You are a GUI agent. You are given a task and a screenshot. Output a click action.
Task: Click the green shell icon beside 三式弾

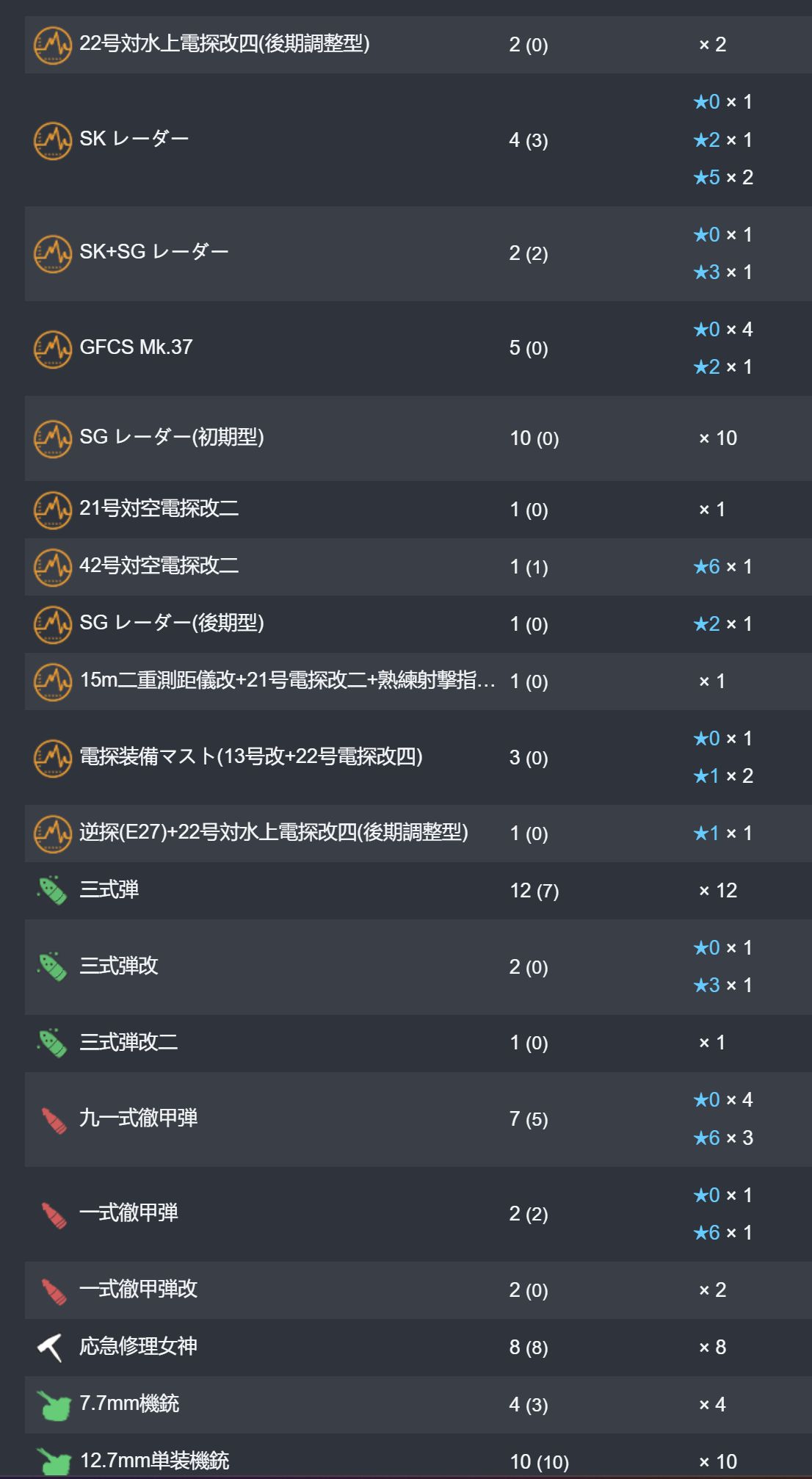pos(53,890)
